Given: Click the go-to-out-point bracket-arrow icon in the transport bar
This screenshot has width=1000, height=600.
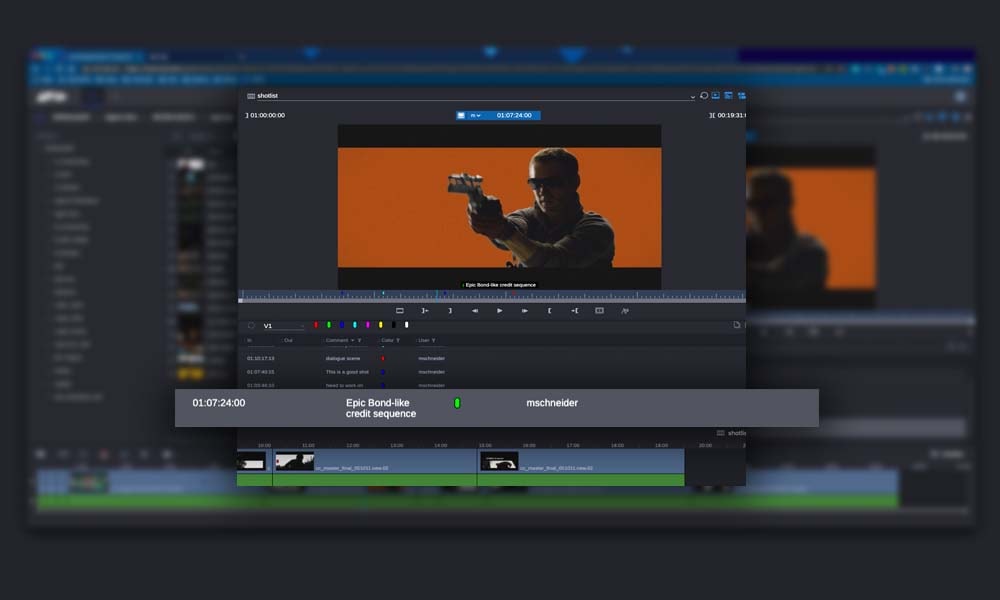Looking at the screenshot, I should tap(425, 311).
